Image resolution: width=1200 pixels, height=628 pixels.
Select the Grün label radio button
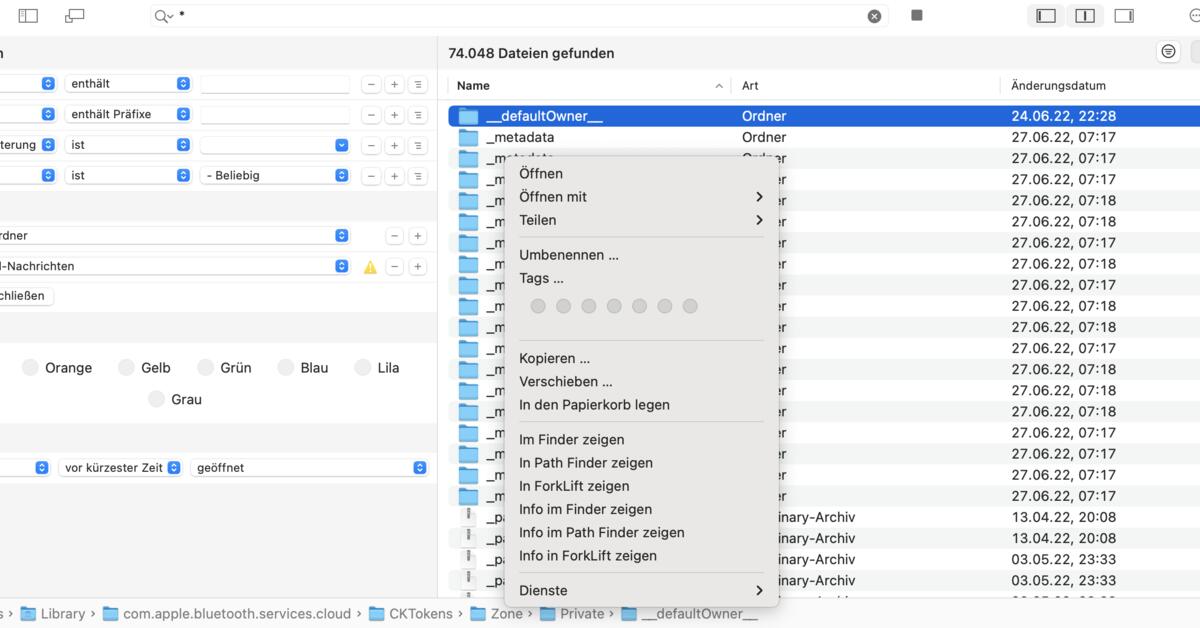205,368
